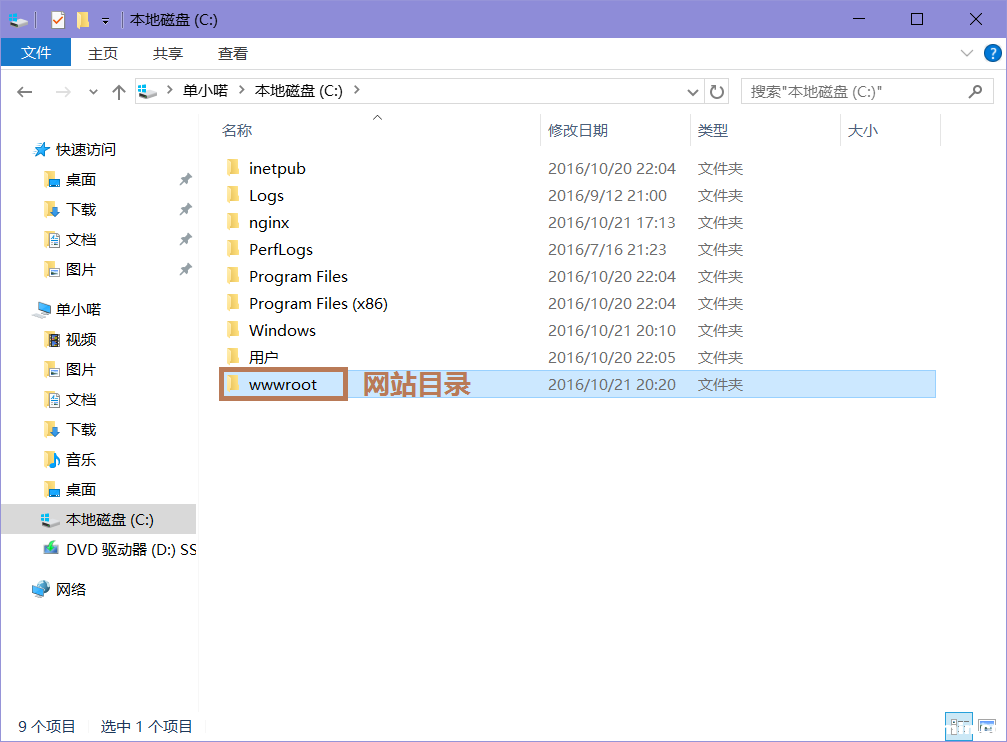Click the wwwroot folder name
The image size is (1007, 742).
(x=283, y=385)
